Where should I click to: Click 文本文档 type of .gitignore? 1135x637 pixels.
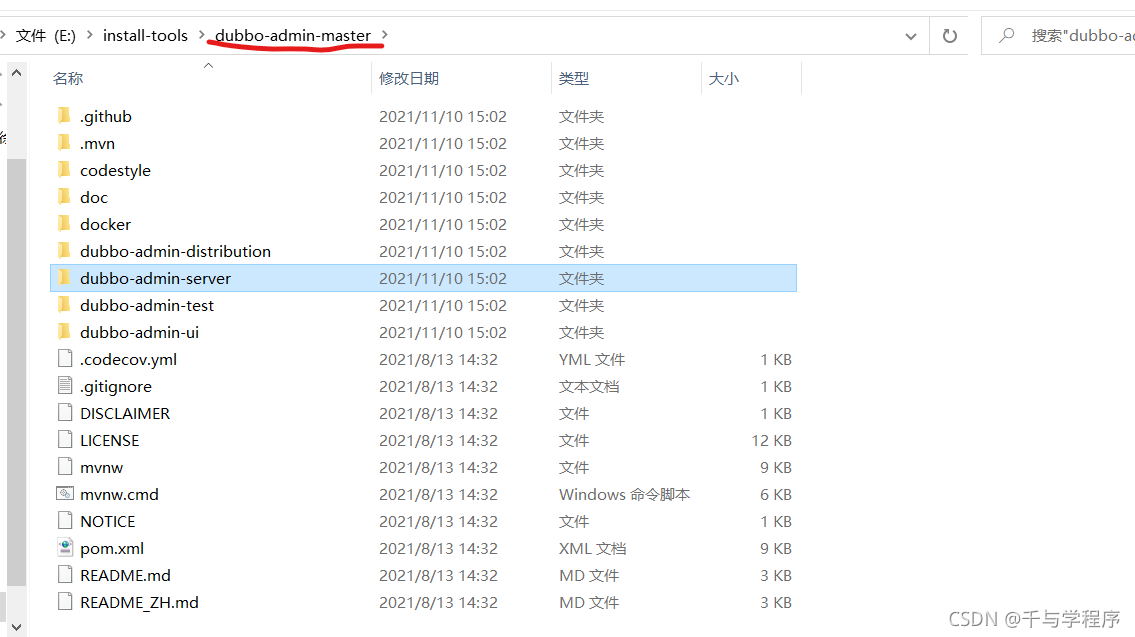pos(588,387)
